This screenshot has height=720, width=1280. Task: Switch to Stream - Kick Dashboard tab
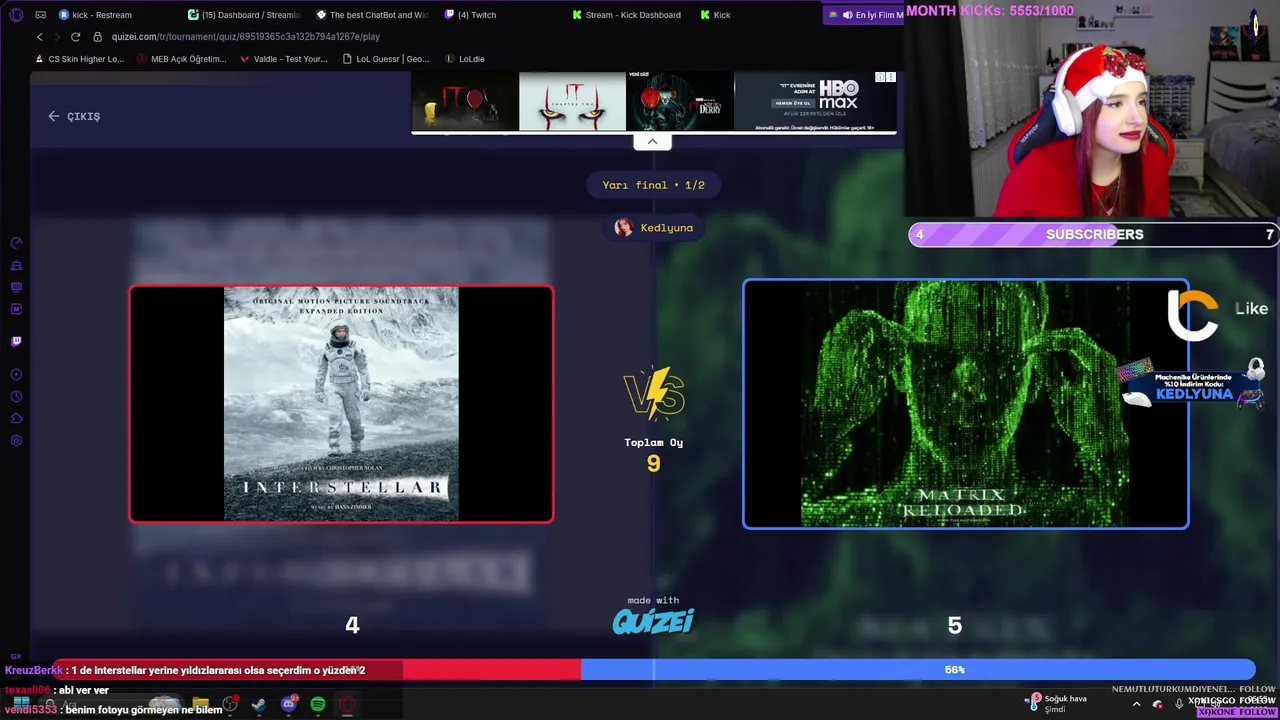pos(628,15)
